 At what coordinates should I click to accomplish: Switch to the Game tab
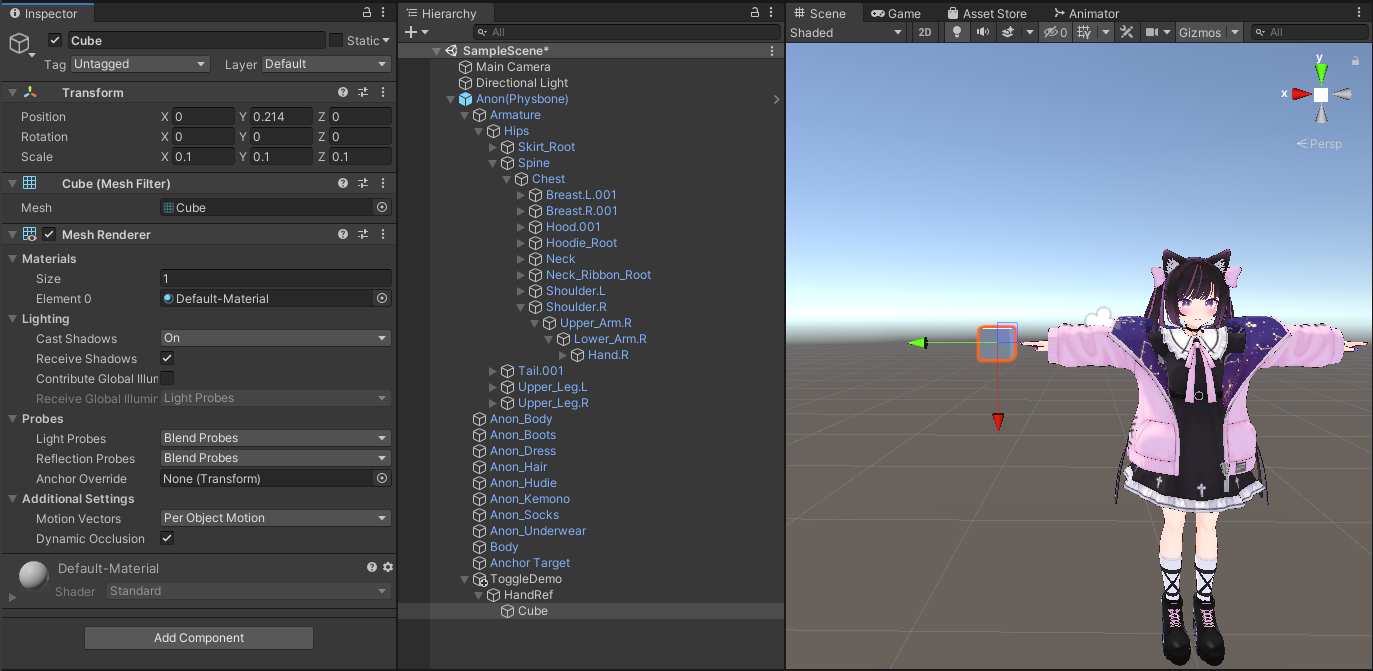click(896, 13)
